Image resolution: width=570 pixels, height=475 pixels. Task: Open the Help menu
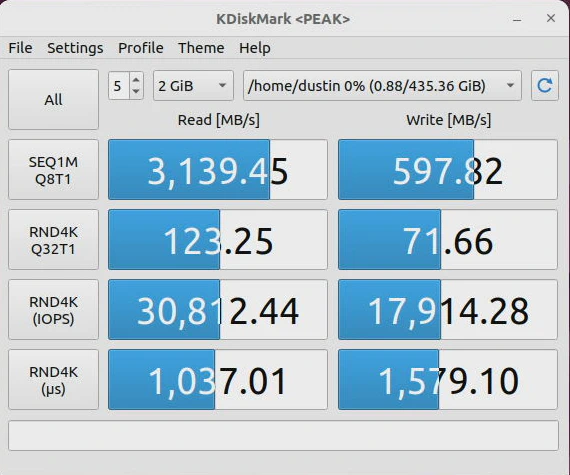pos(254,48)
